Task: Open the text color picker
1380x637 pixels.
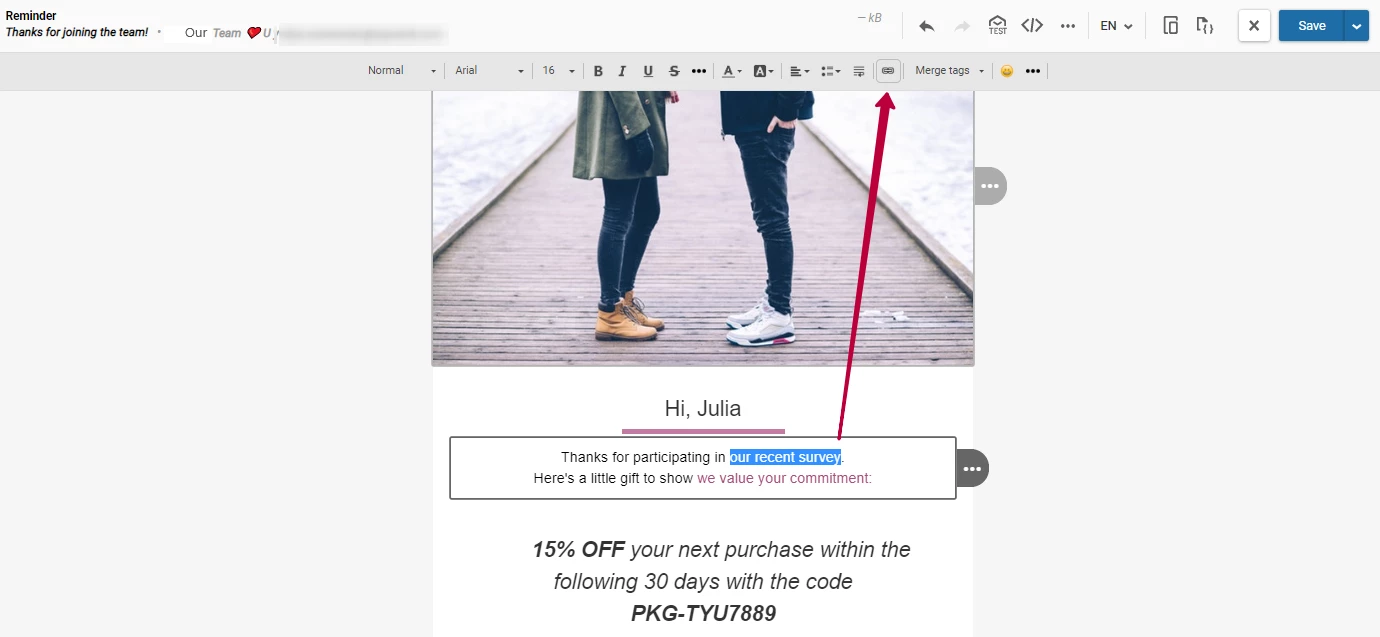Action: pos(730,70)
